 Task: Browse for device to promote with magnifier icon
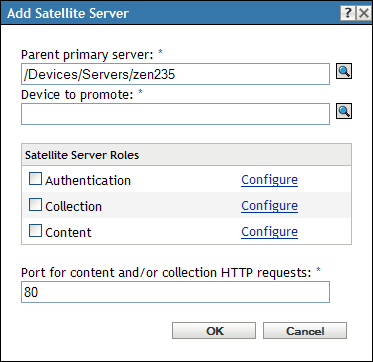click(x=344, y=111)
